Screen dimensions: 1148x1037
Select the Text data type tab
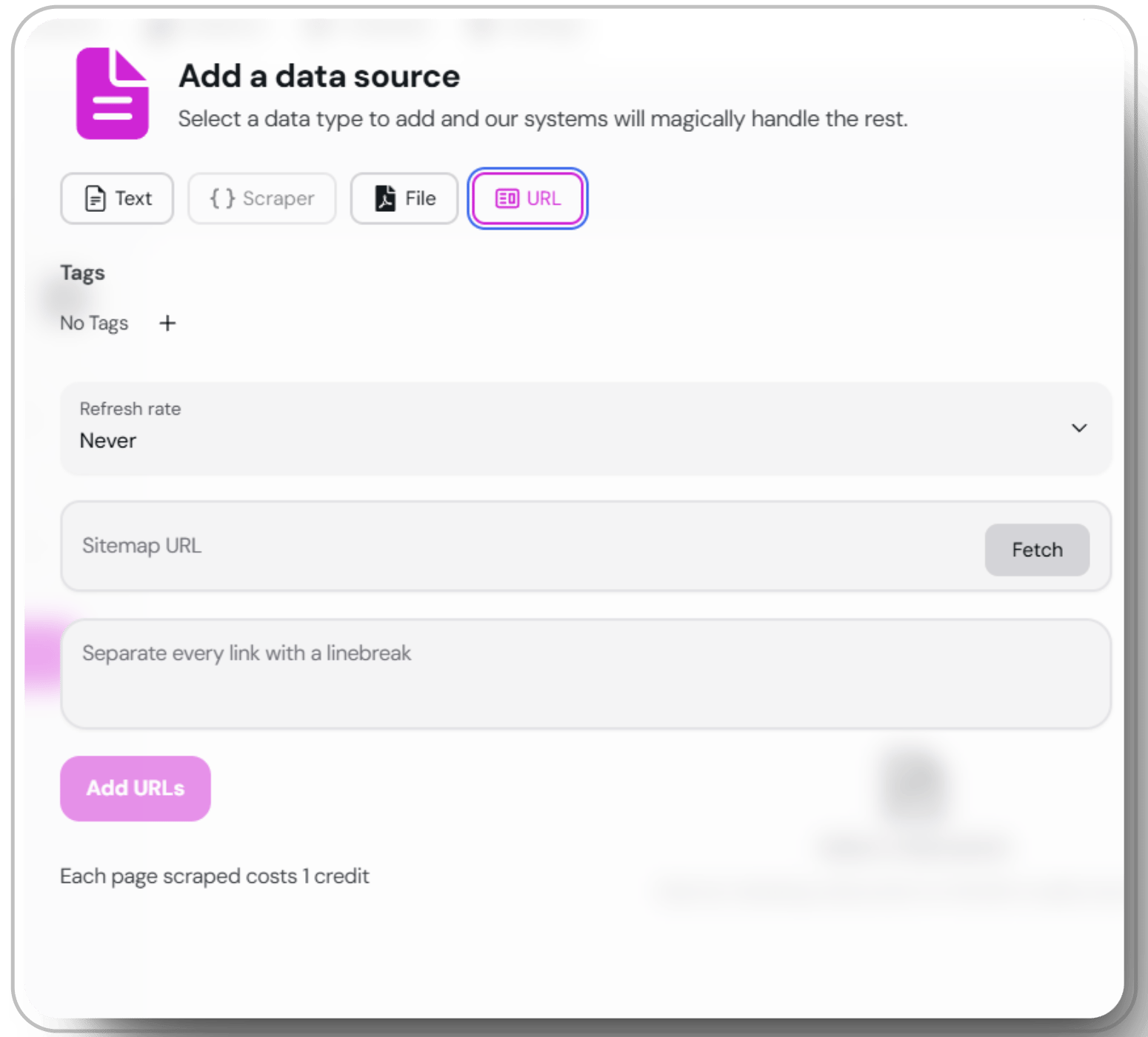pos(117,199)
